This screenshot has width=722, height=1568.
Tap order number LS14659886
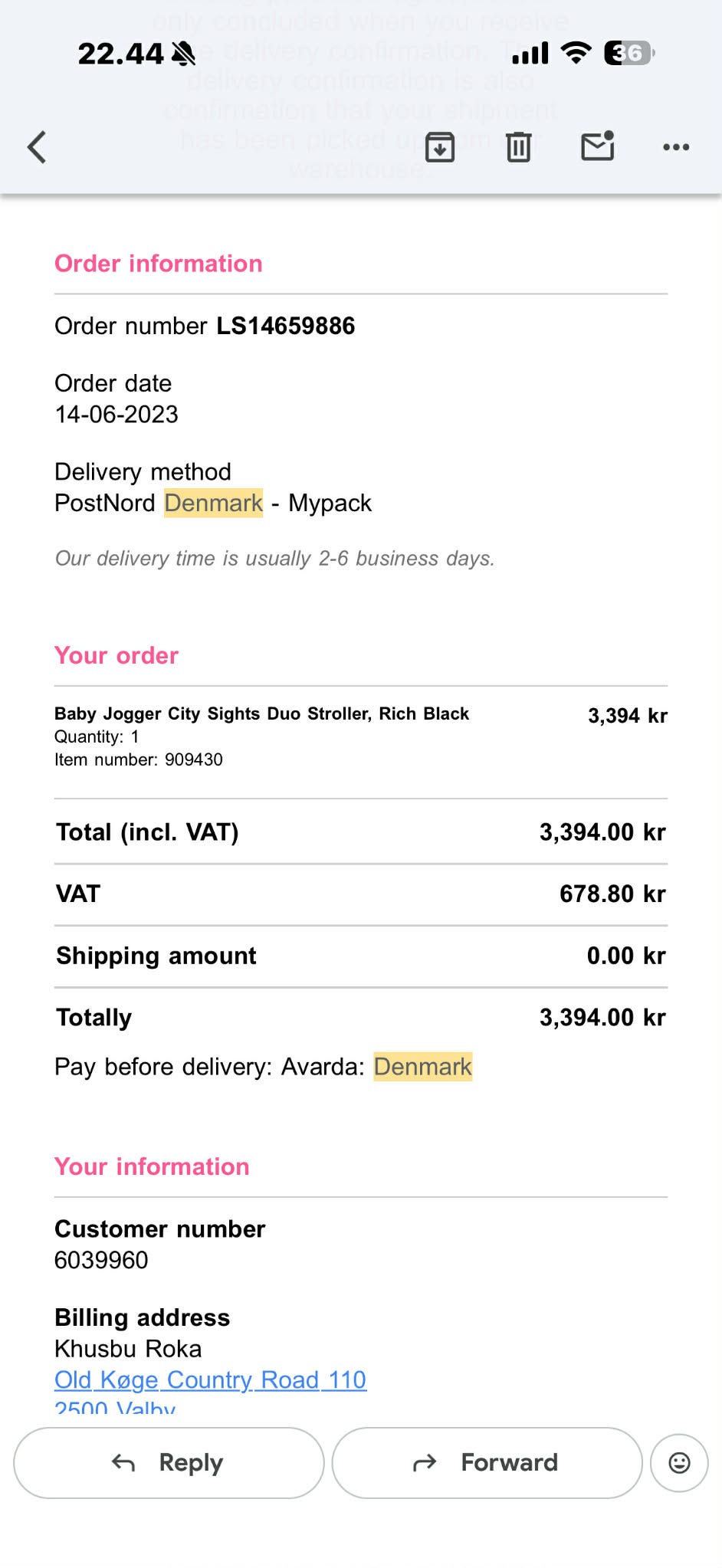[285, 326]
